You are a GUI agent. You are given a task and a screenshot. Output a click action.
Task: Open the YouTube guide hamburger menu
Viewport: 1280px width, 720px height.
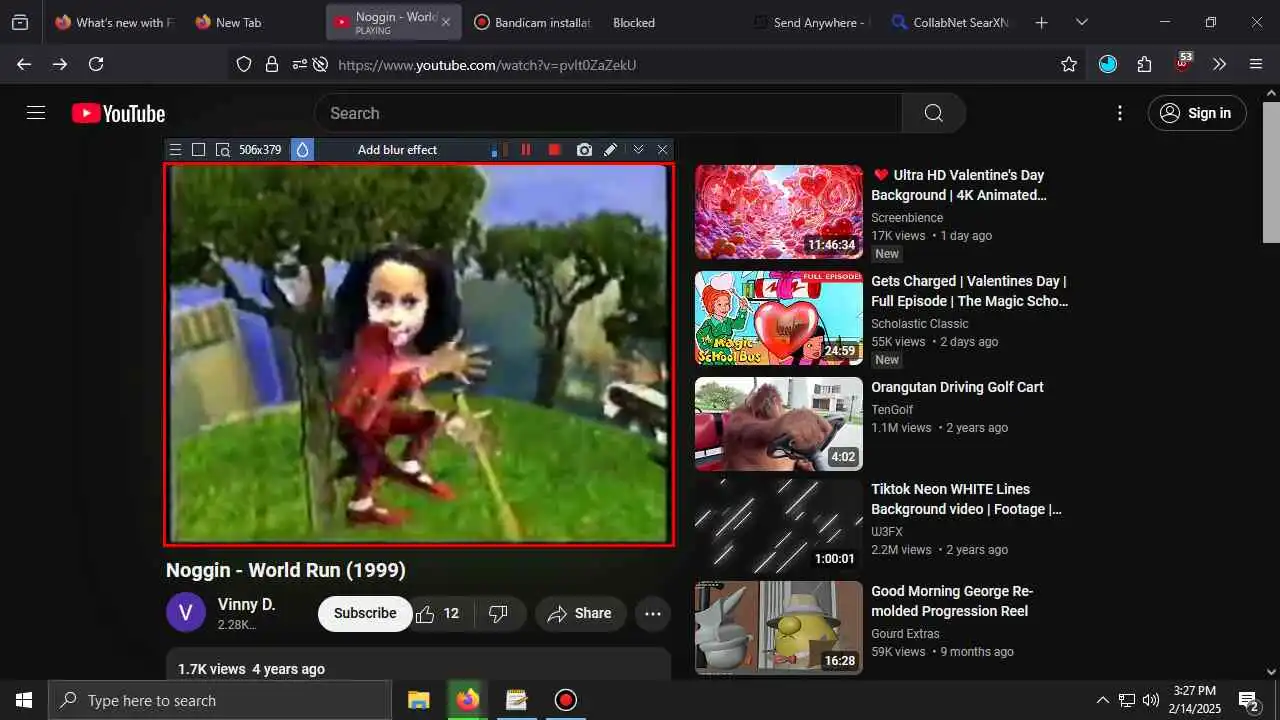(x=36, y=113)
